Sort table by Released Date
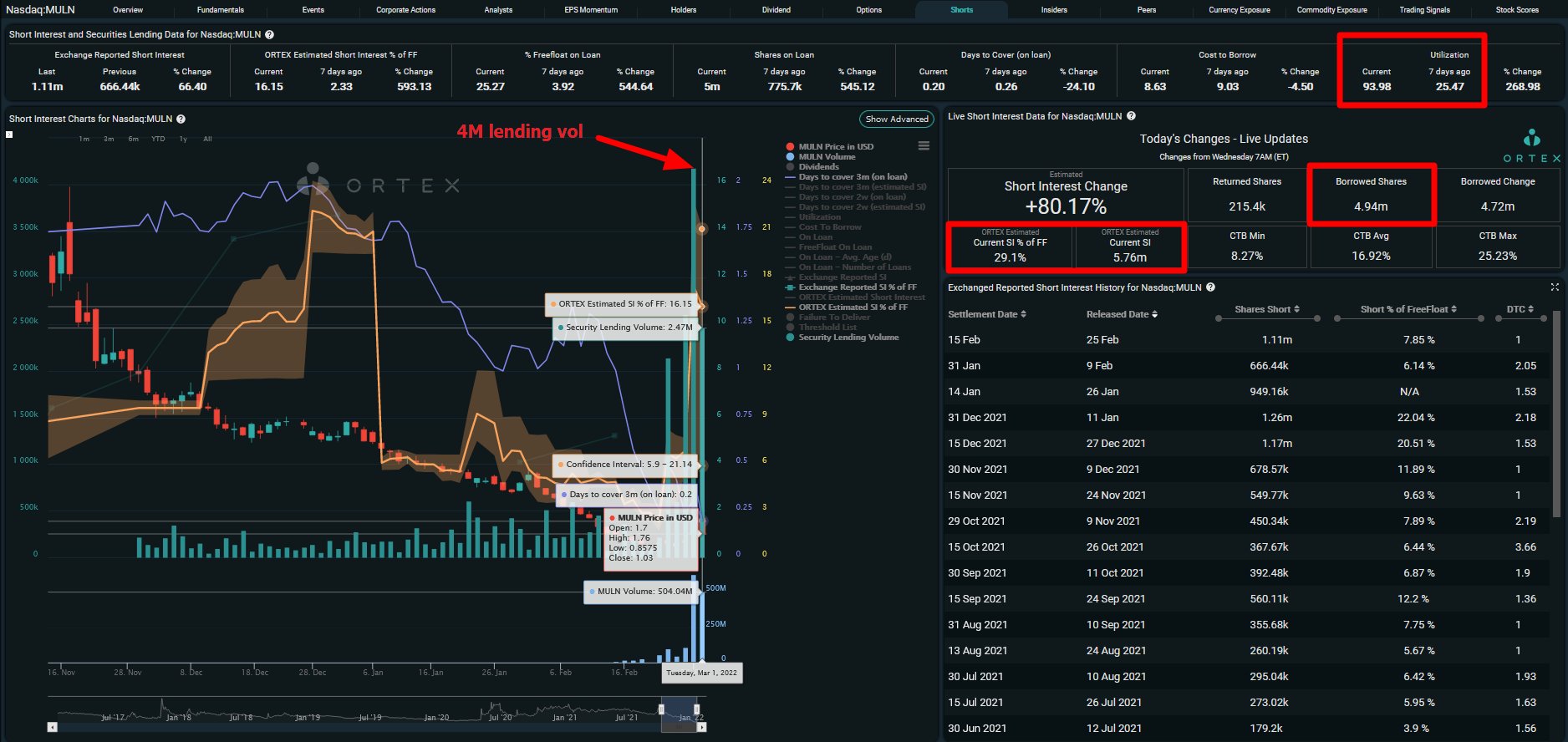This screenshot has height=742, width=1568. [1122, 314]
